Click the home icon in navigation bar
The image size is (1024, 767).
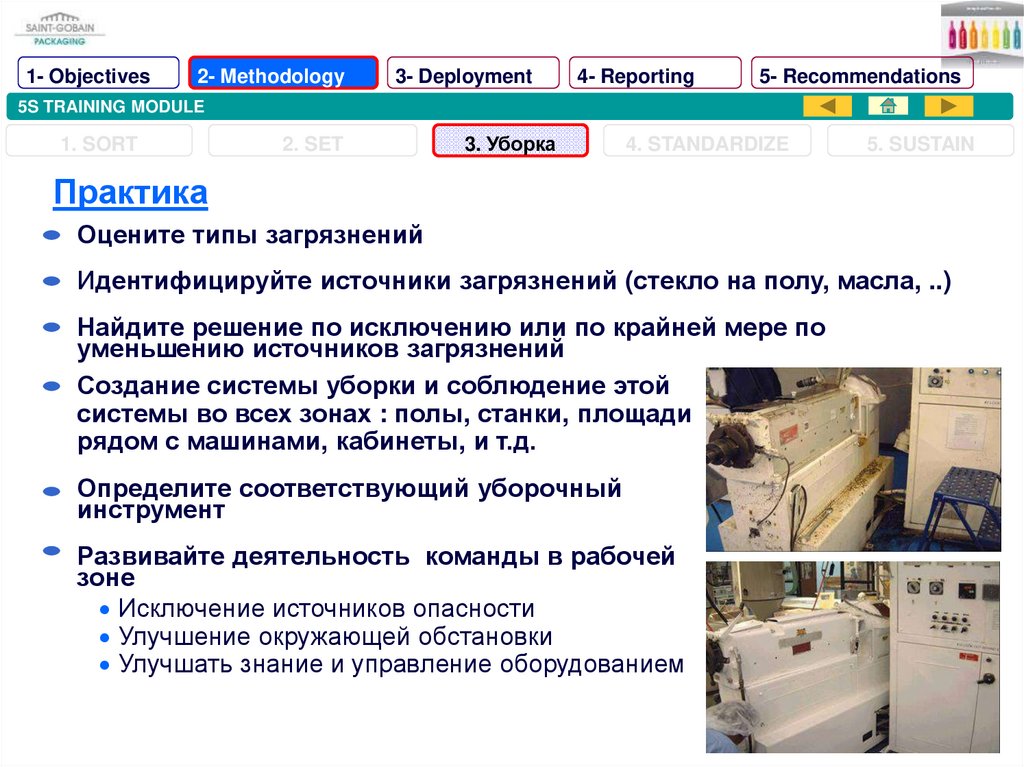pyautogui.click(x=887, y=106)
